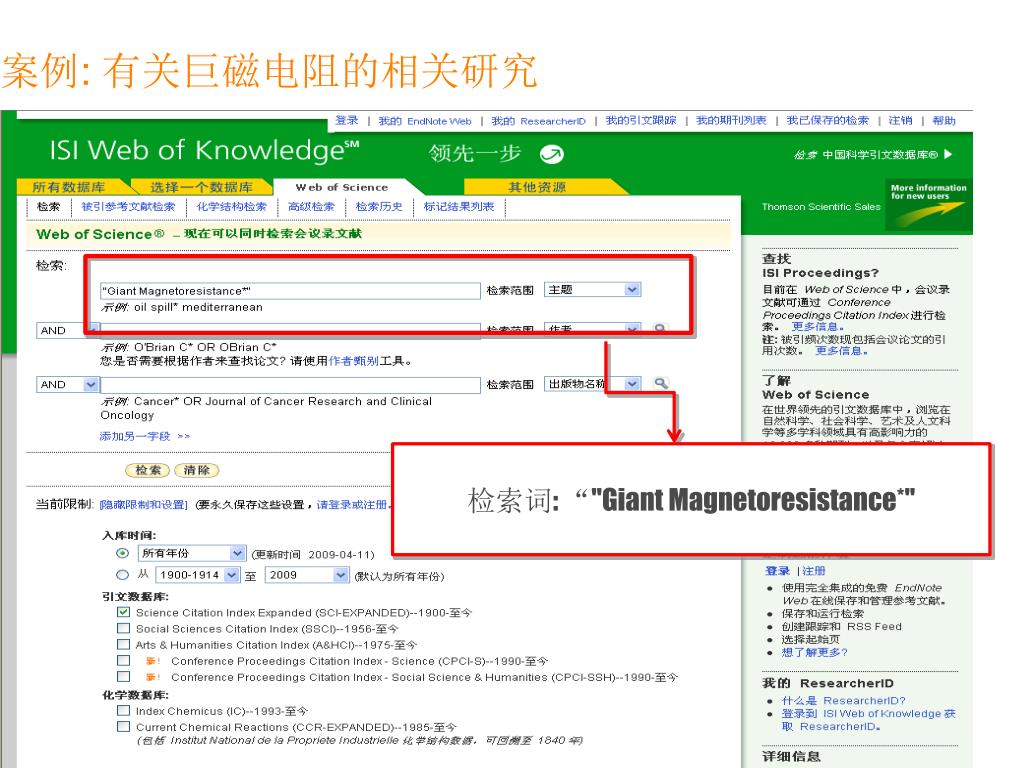The width and height of the screenshot is (1024, 768).
Task: Select the 从 year range radio button
Action: coord(122,575)
